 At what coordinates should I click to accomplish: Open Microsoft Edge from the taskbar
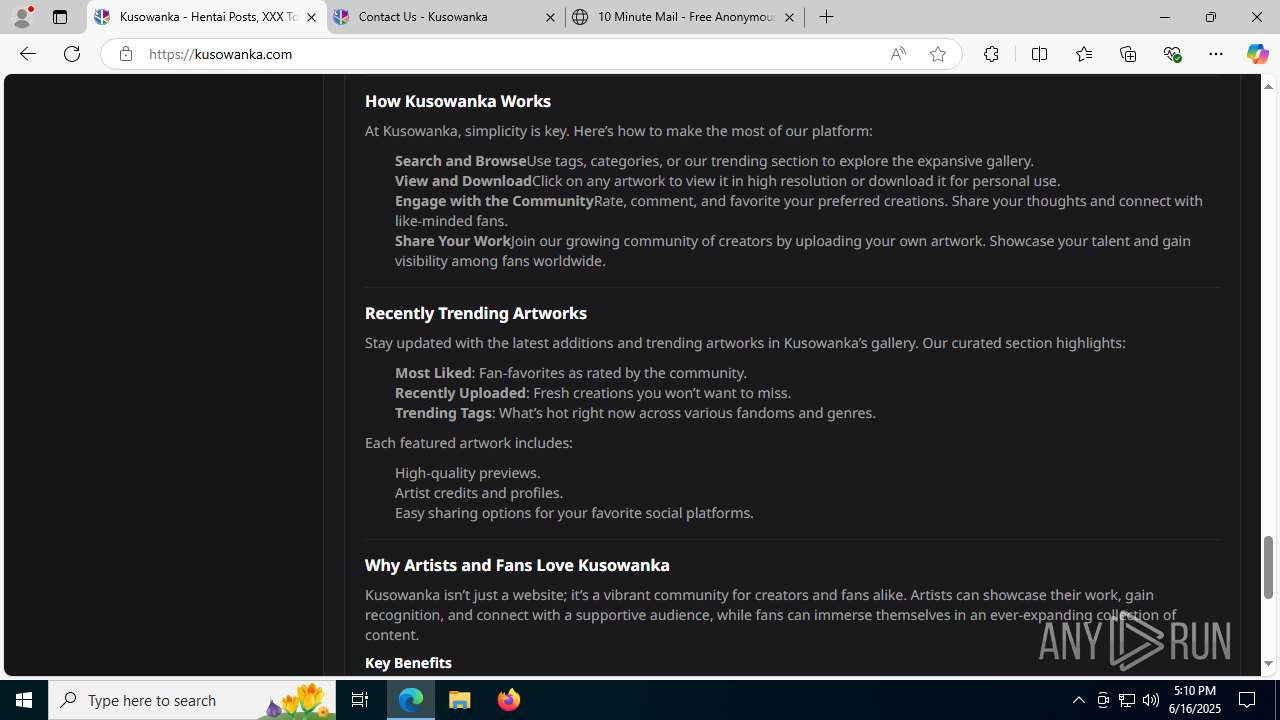click(411, 700)
